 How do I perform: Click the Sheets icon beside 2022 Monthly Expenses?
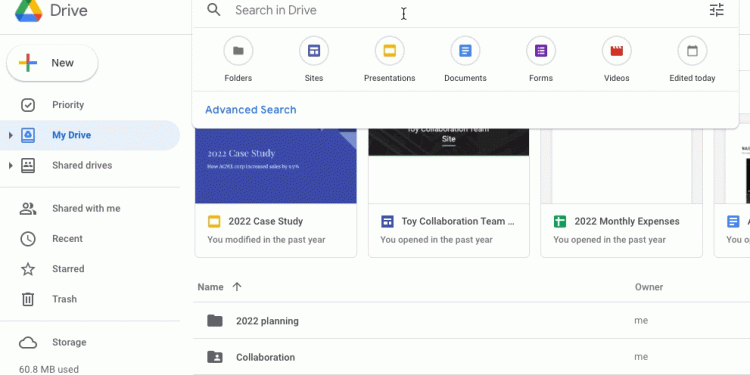tap(560, 221)
